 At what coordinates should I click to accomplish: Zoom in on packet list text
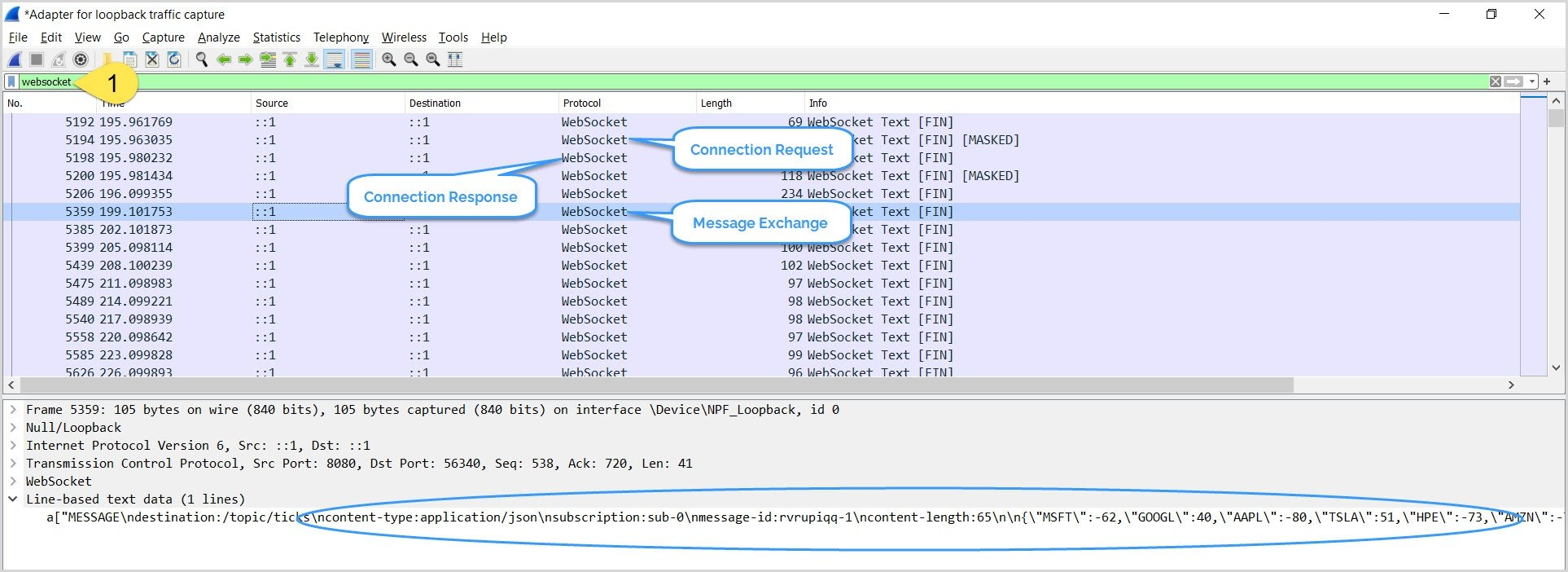[389, 59]
